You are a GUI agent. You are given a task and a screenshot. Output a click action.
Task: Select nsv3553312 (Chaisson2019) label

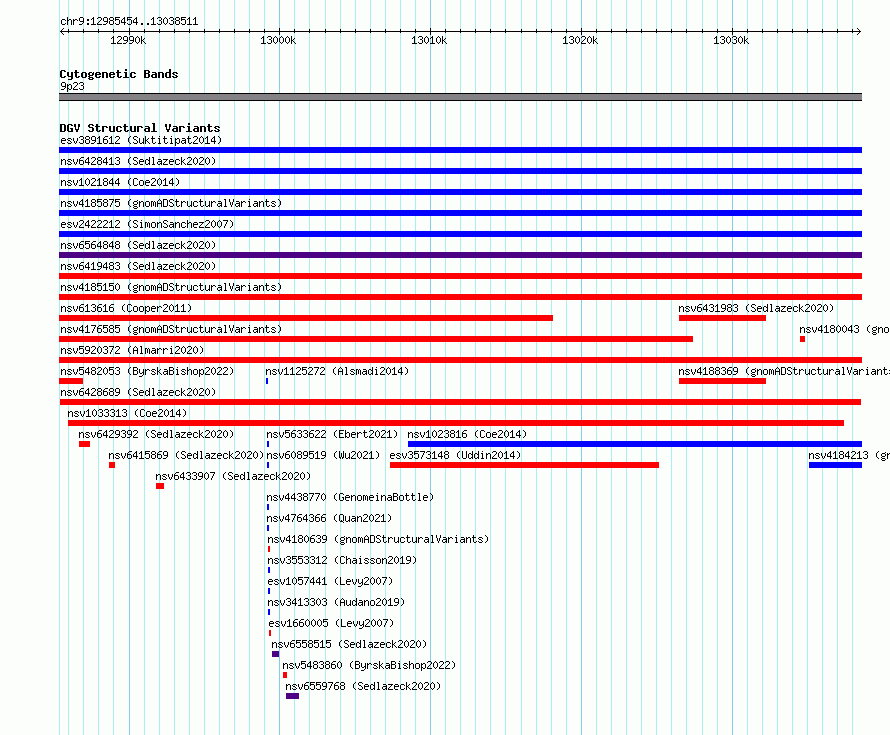tap(342, 560)
